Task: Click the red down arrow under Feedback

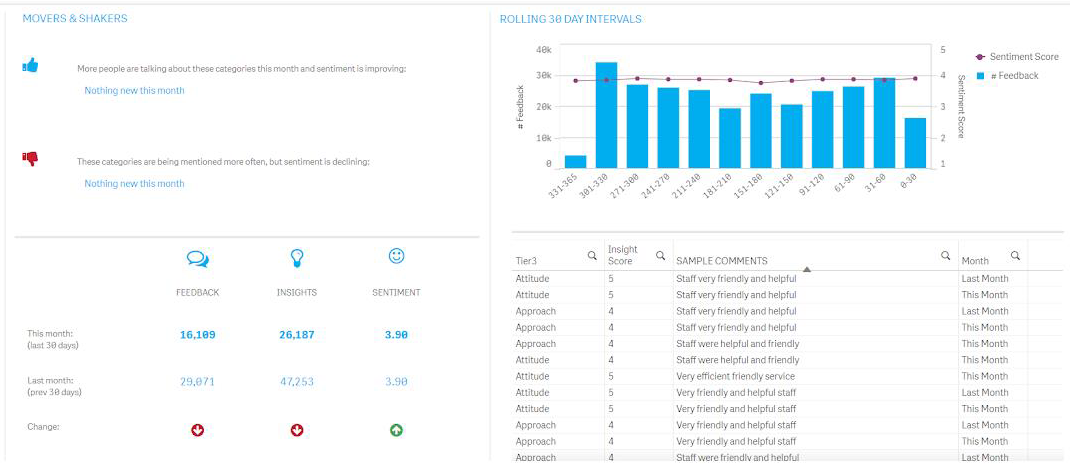Action: [197, 430]
